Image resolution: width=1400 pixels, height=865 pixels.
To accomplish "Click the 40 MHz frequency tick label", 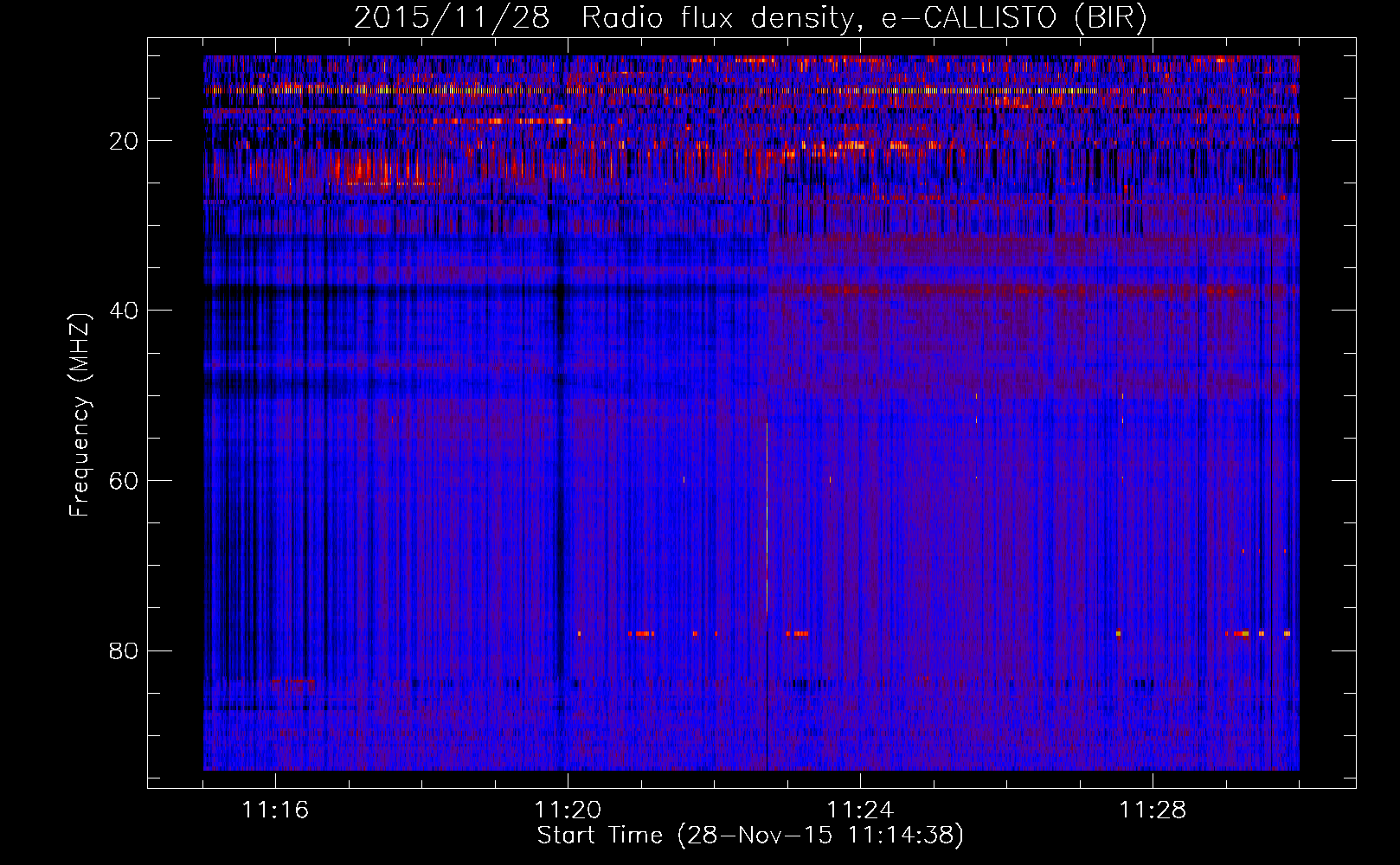I will pos(125,311).
